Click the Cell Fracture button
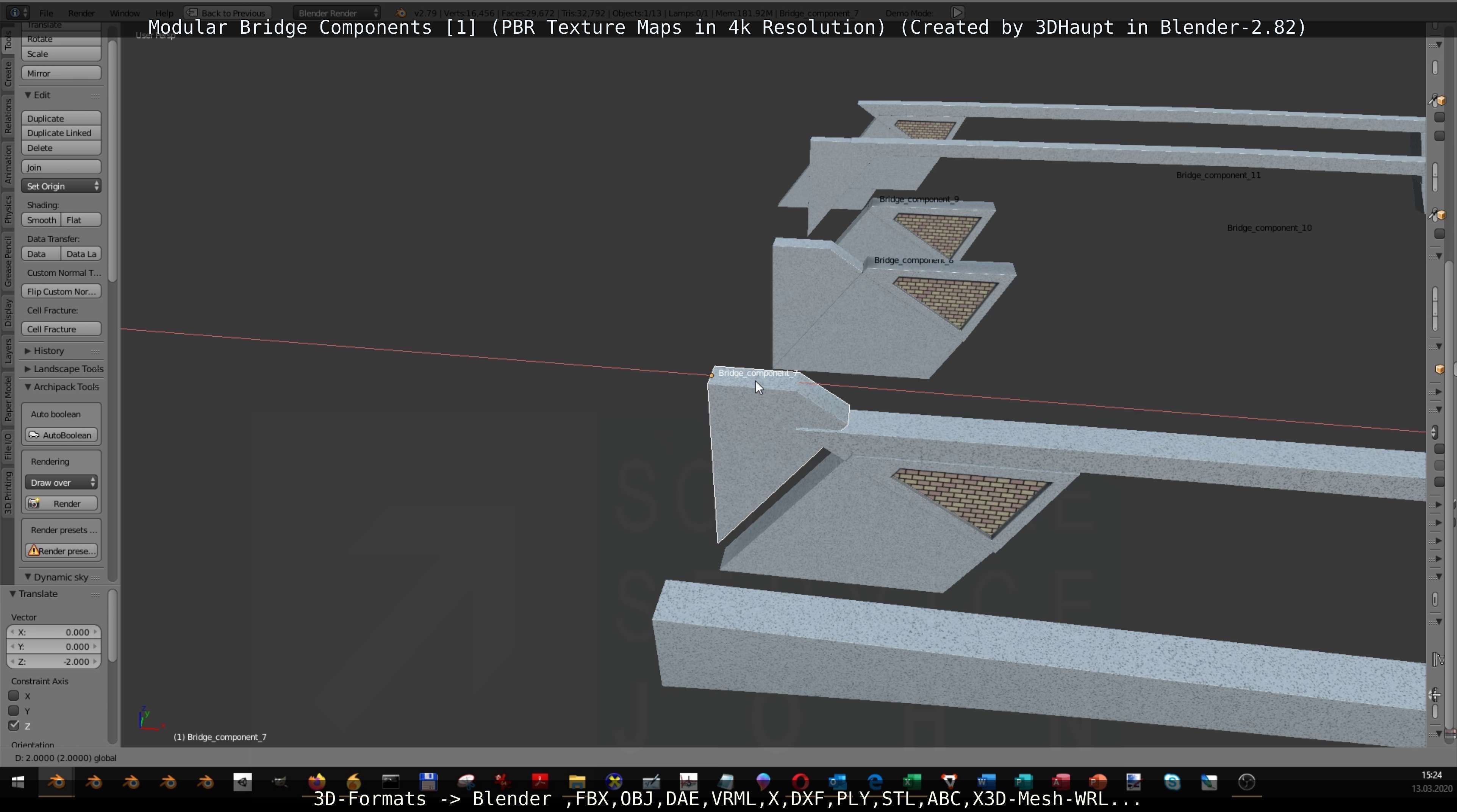Image resolution: width=1457 pixels, height=812 pixels. 61,329
